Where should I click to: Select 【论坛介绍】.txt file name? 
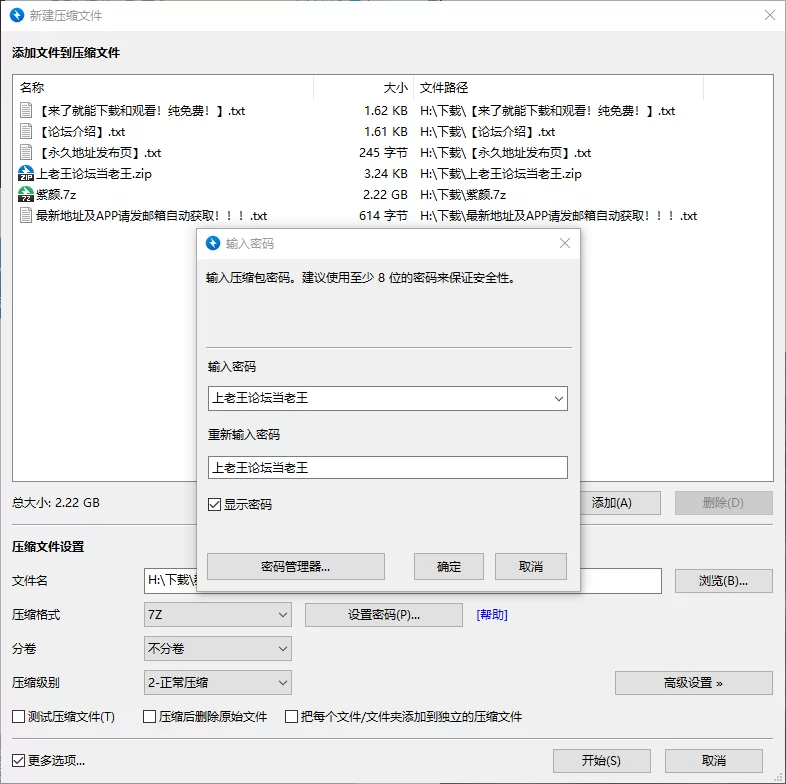pos(81,131)
